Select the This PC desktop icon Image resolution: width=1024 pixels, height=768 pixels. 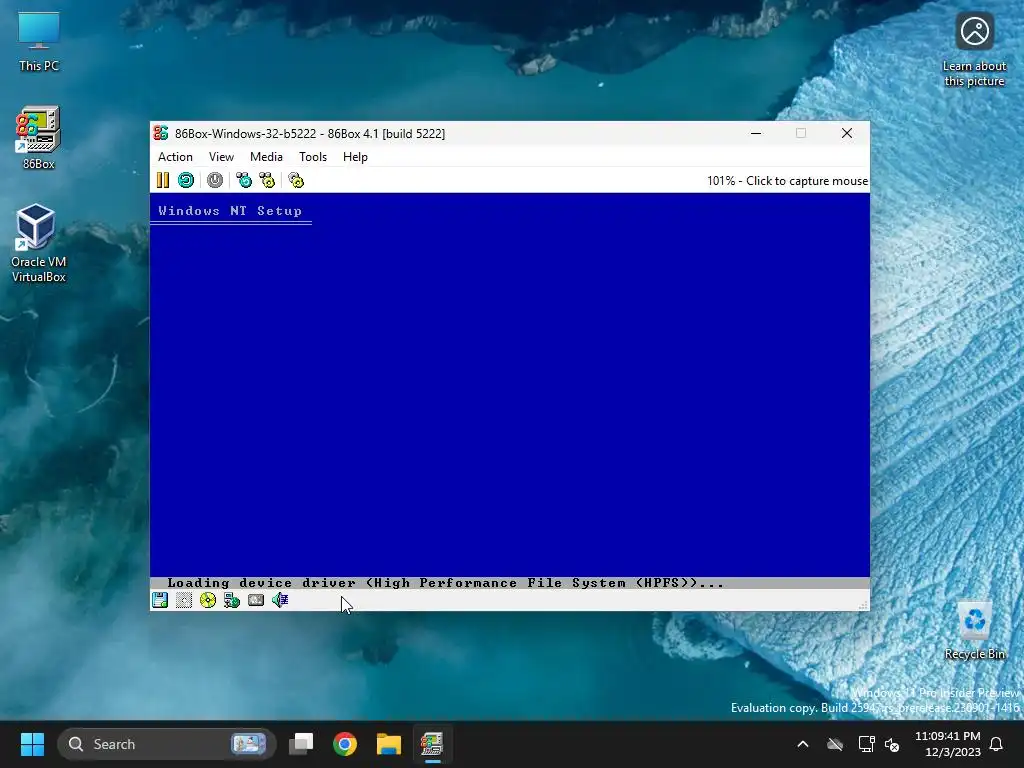tap(39, 42)
